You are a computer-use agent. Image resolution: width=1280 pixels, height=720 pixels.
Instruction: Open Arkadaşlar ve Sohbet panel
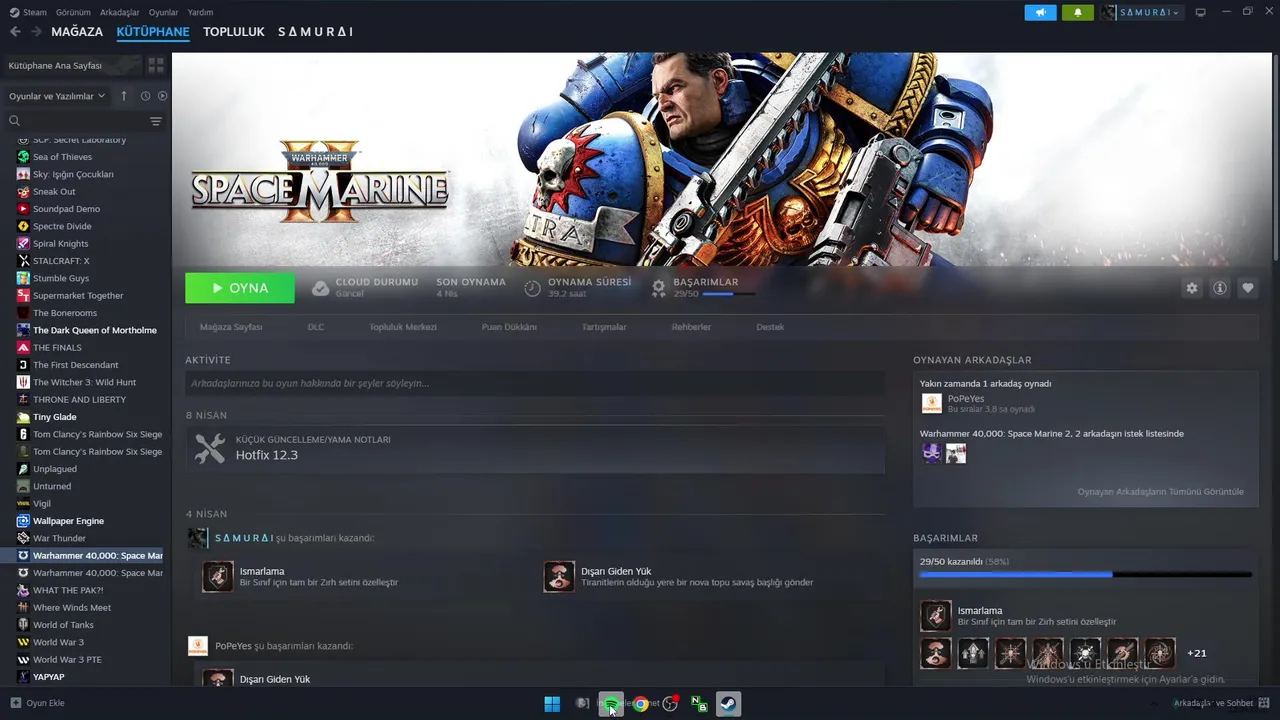tap(1213, 703)
